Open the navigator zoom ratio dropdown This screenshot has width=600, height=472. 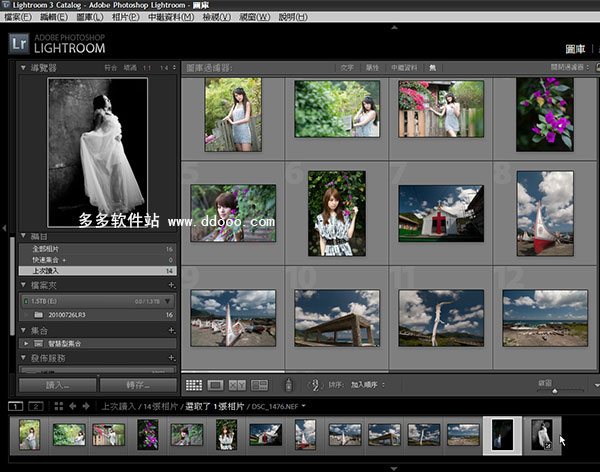pos(174,68)
